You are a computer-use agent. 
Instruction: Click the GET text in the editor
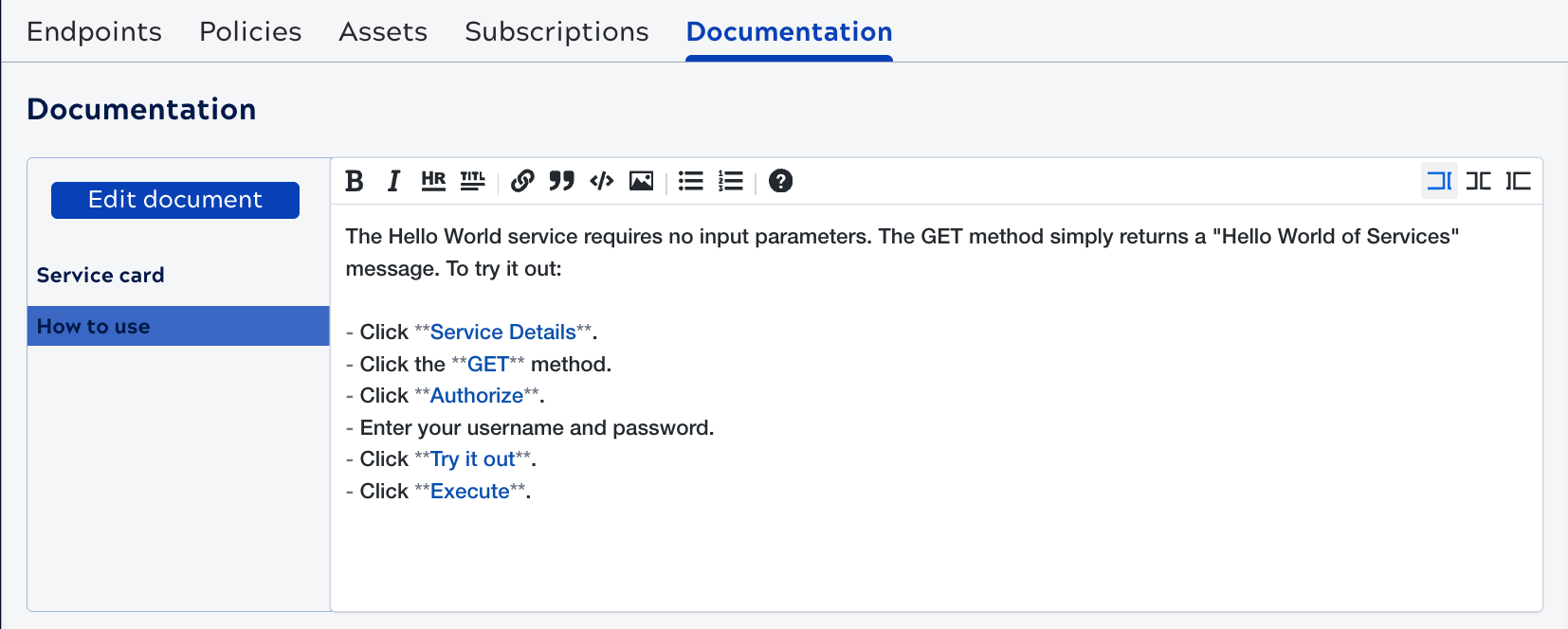coord(487,365)
